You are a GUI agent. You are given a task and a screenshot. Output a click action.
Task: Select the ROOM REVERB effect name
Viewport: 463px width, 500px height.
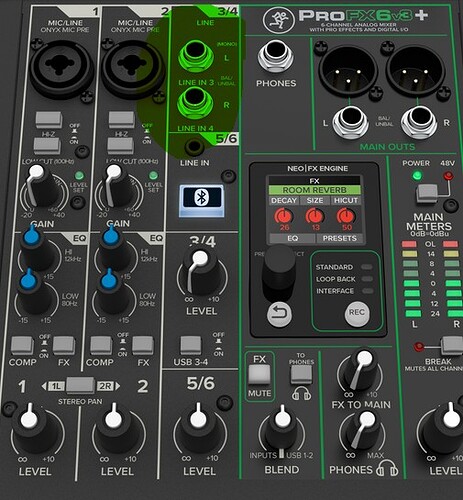point(314,190)
